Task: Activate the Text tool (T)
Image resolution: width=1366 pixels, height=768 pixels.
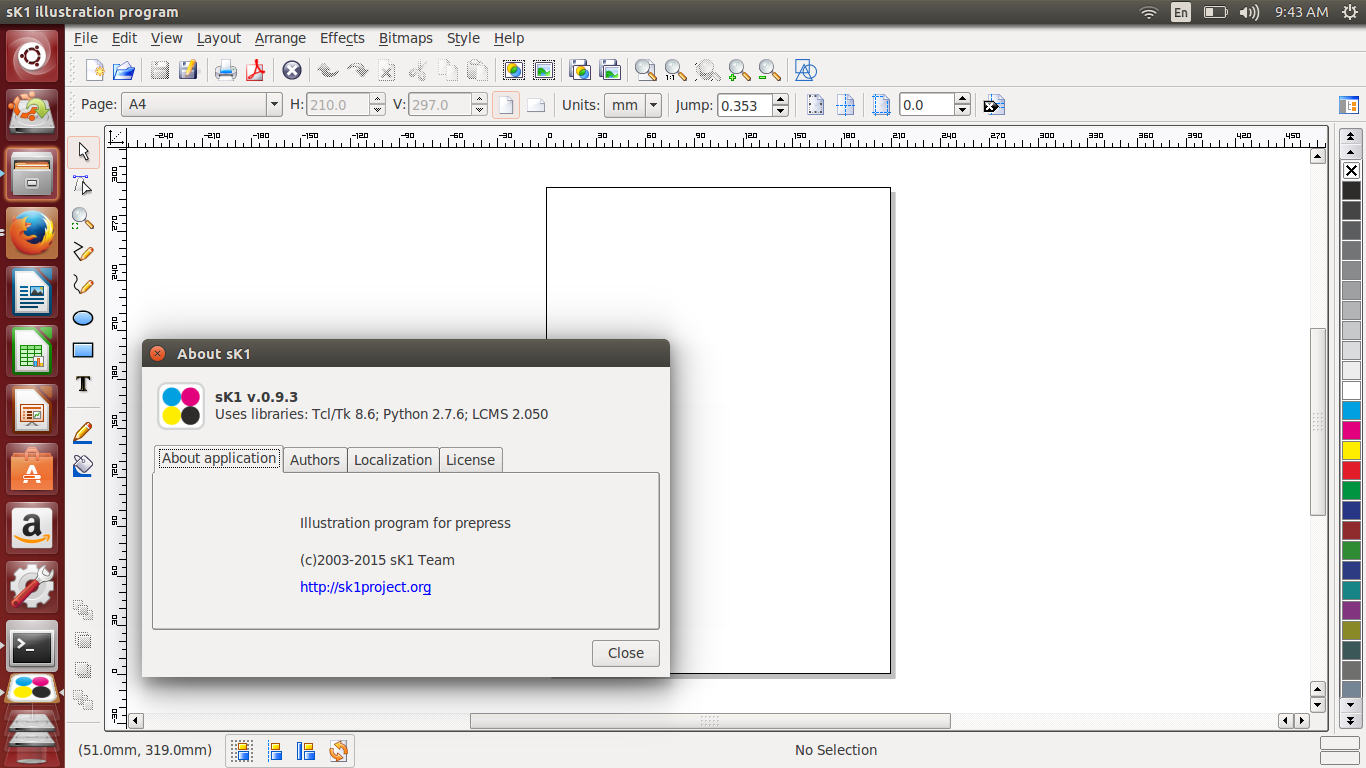Action: pos(83,384)
